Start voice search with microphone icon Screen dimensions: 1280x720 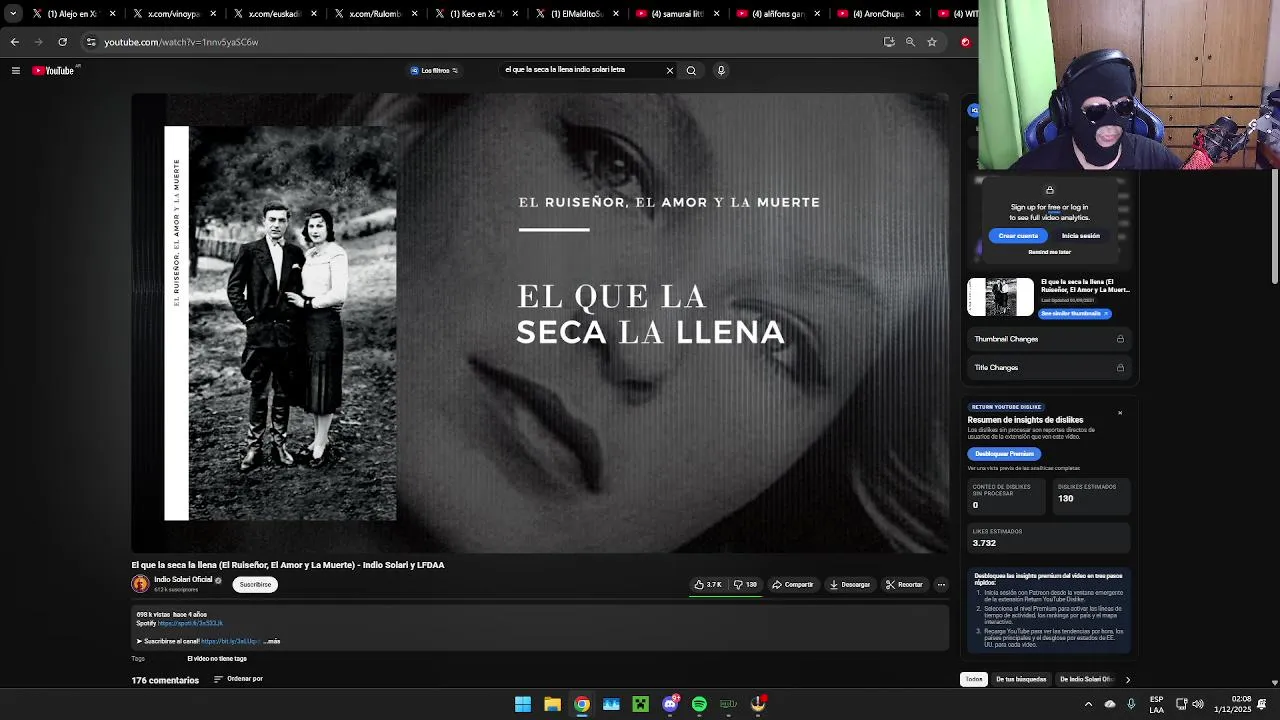tap(721, 70)
